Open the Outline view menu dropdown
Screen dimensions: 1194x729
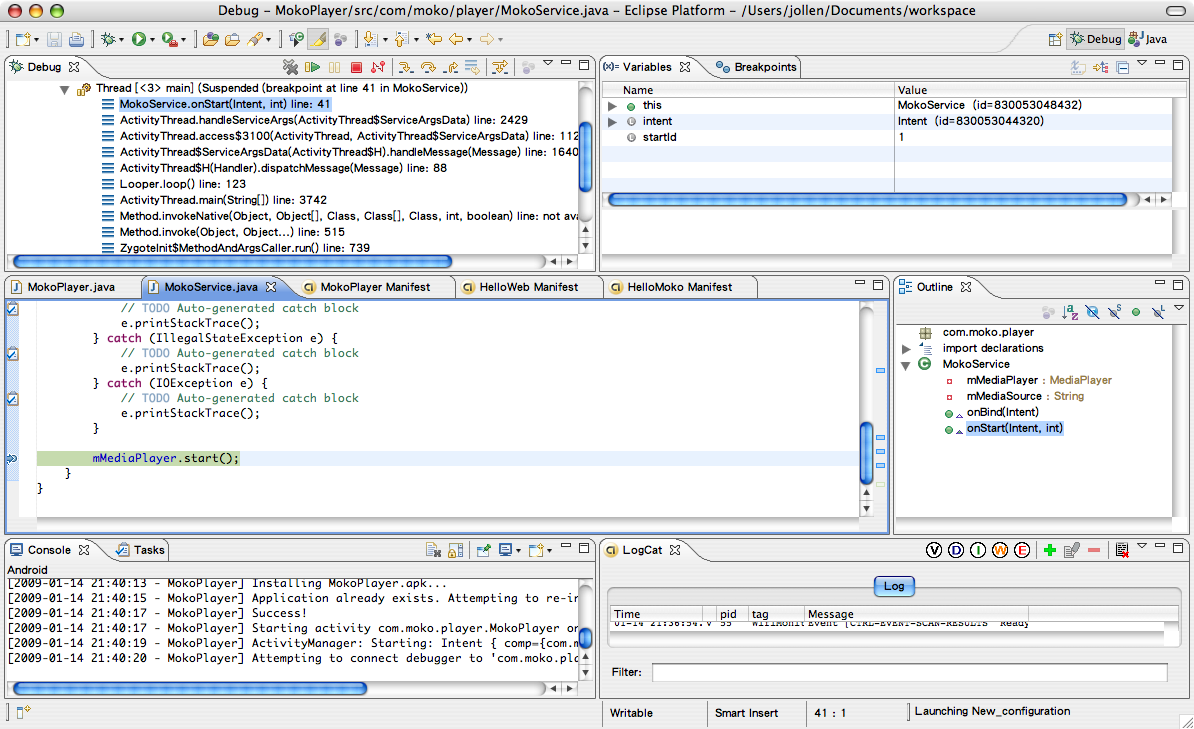tap(1179, 309)
